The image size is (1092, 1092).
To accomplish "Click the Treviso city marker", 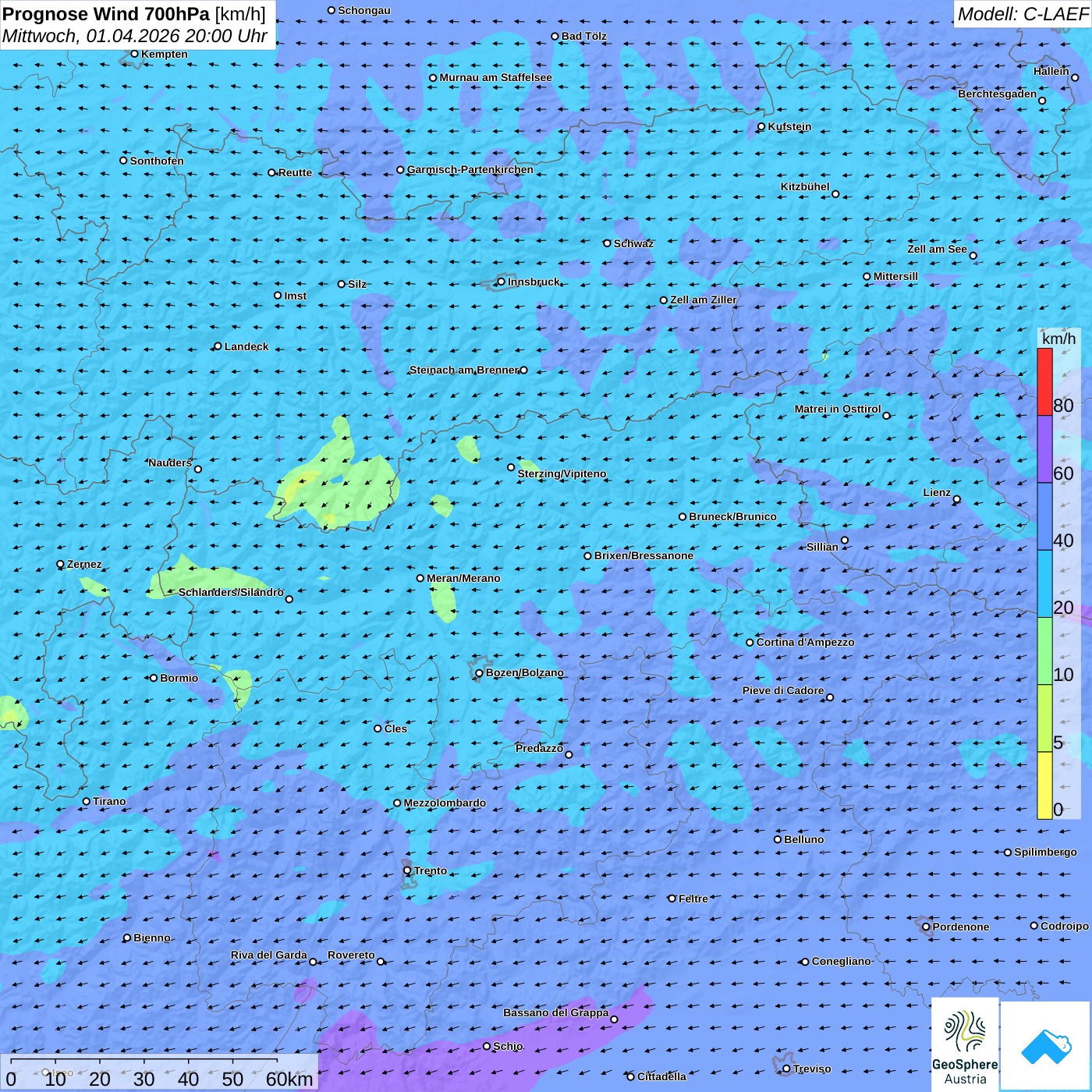I will 786,1069.
